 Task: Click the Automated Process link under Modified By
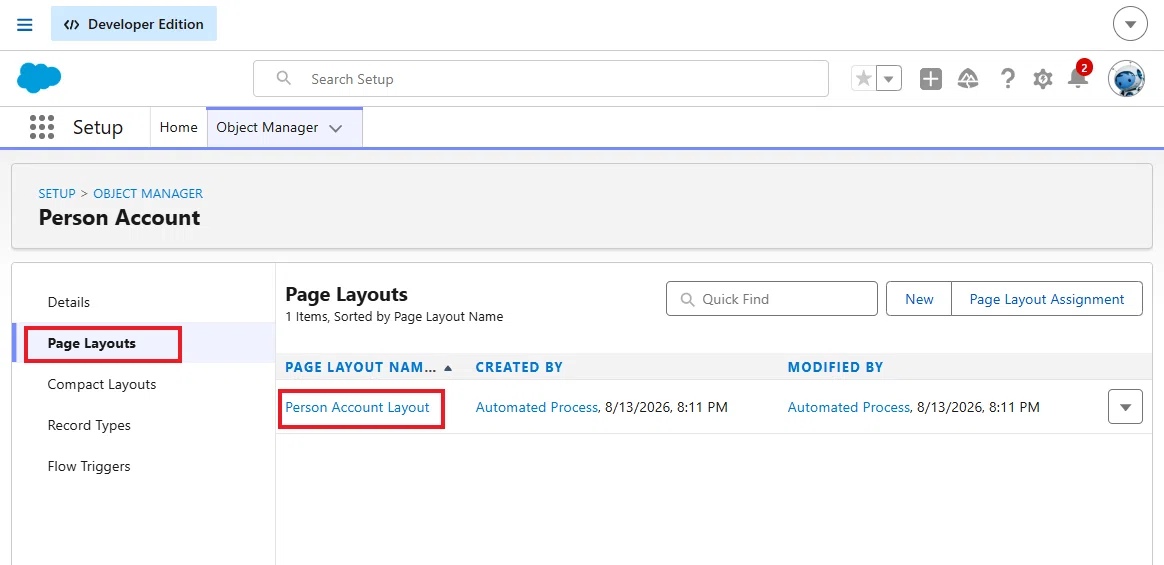point(849,407)
